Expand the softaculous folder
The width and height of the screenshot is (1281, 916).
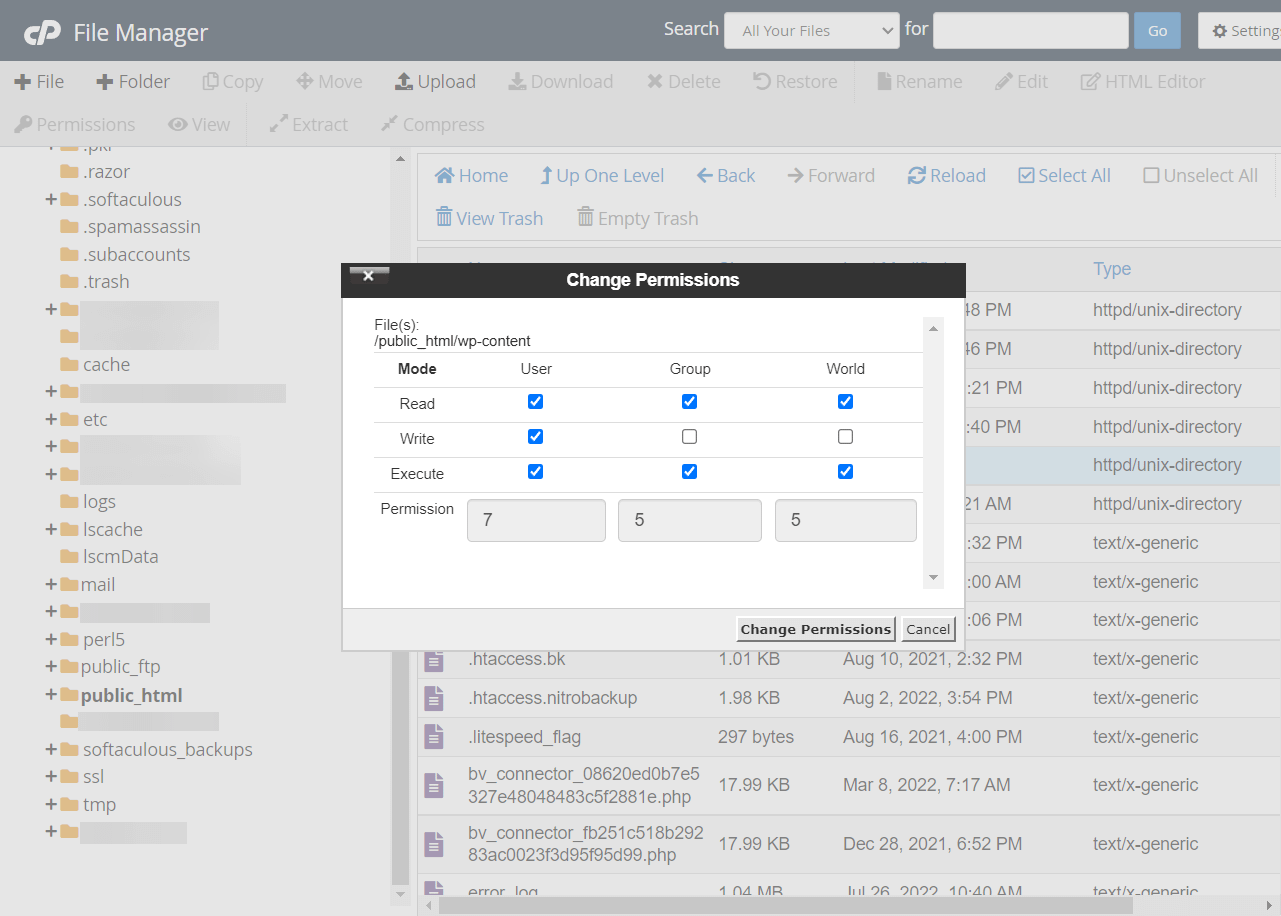[x=48, y=198]
